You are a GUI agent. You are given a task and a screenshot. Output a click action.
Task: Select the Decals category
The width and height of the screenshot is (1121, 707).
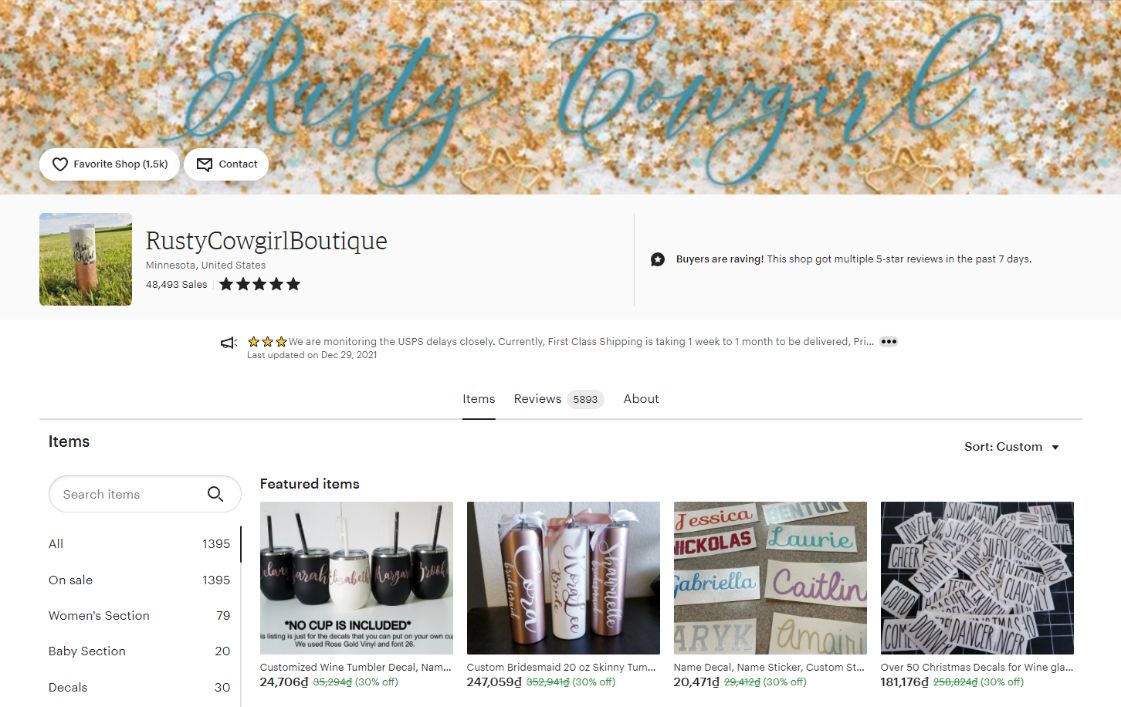point(139,687)
